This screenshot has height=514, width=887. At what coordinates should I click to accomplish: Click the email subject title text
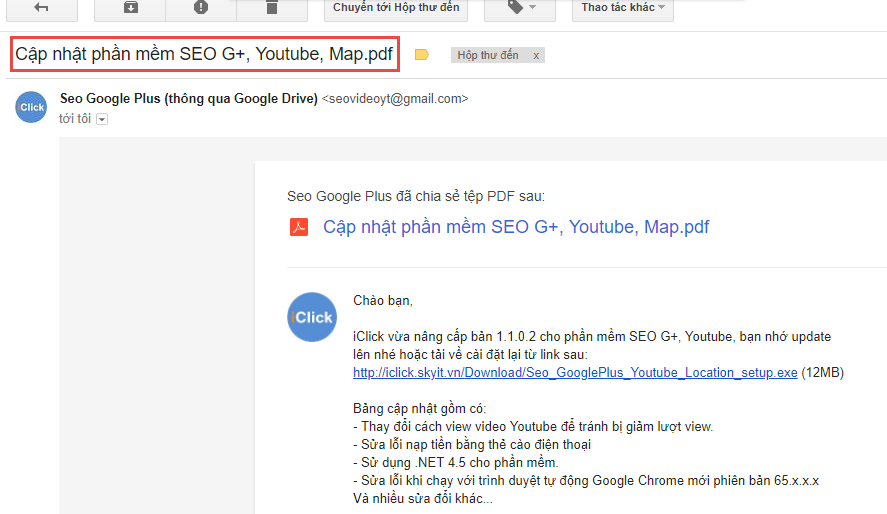tap(204, 54)
